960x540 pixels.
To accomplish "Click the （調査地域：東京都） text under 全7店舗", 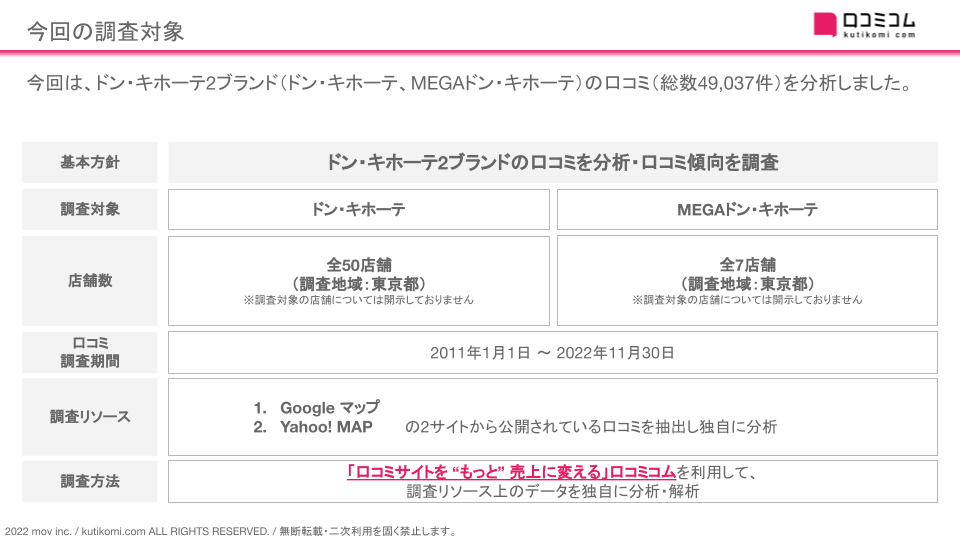I will [x=748, y=284].
